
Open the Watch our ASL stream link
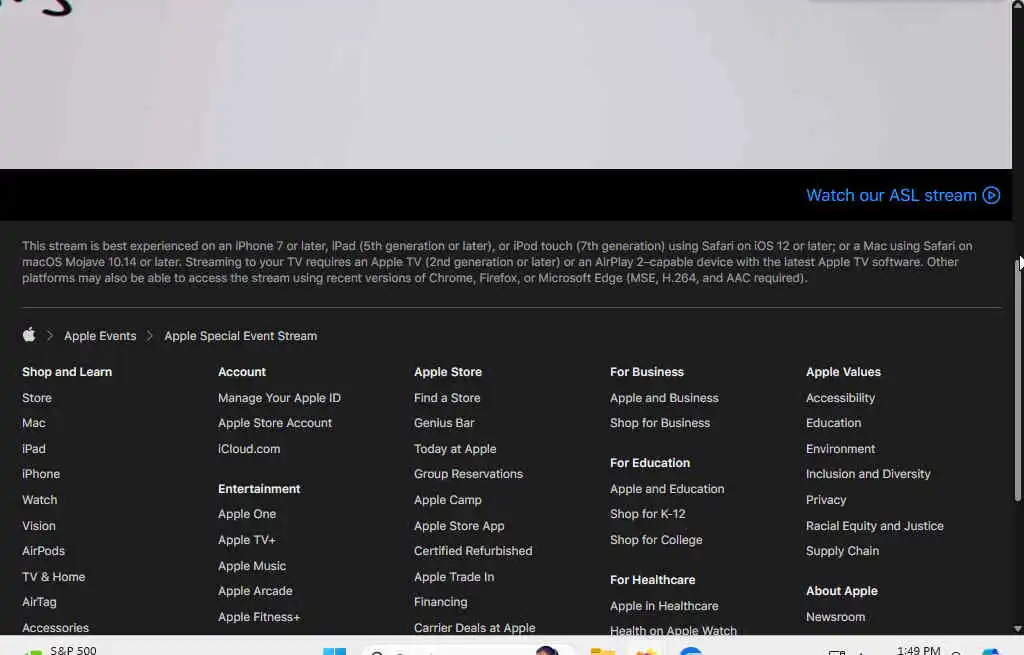tap(903, 195)
